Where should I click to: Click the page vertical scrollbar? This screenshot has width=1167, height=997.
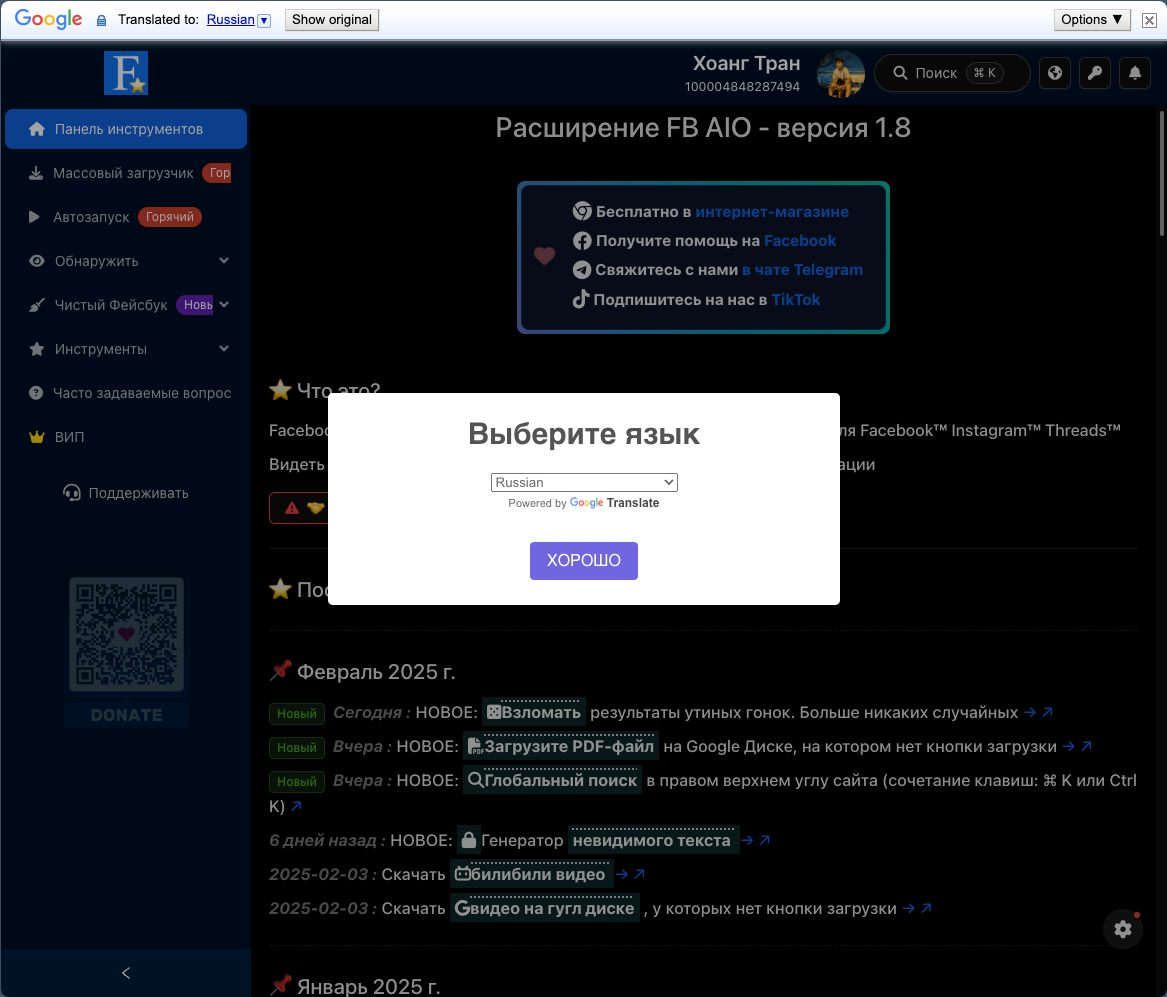(1161, 173)
